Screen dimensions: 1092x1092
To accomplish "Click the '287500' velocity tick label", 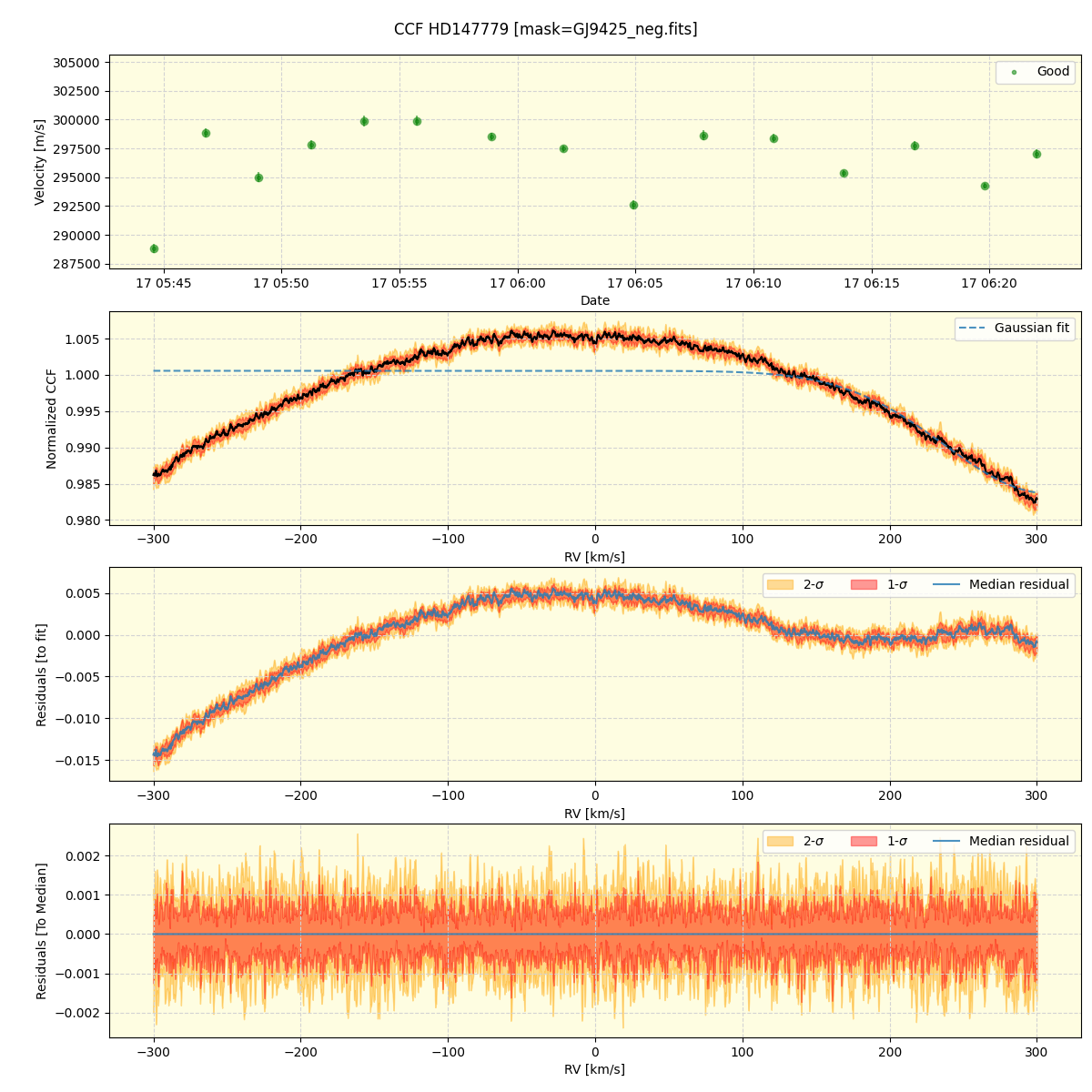I will point(76,264).
